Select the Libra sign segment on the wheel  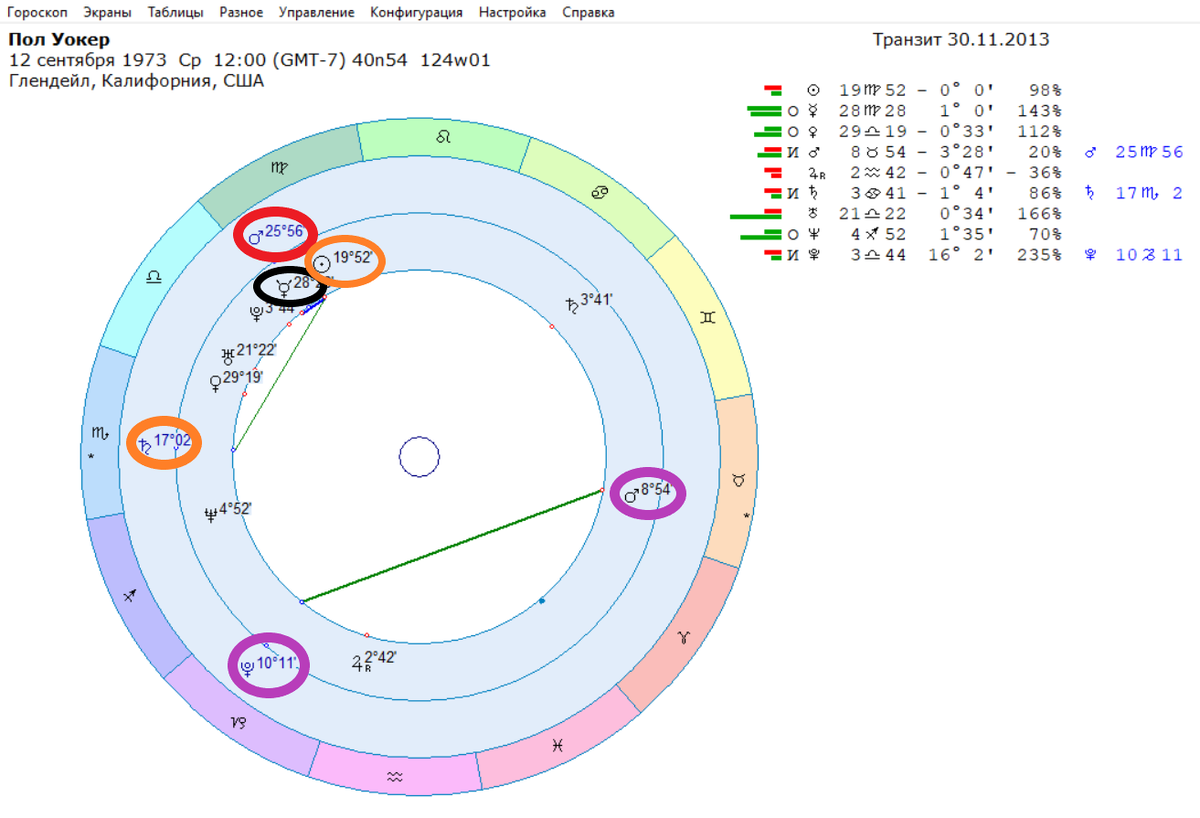(x=153, y=277)
